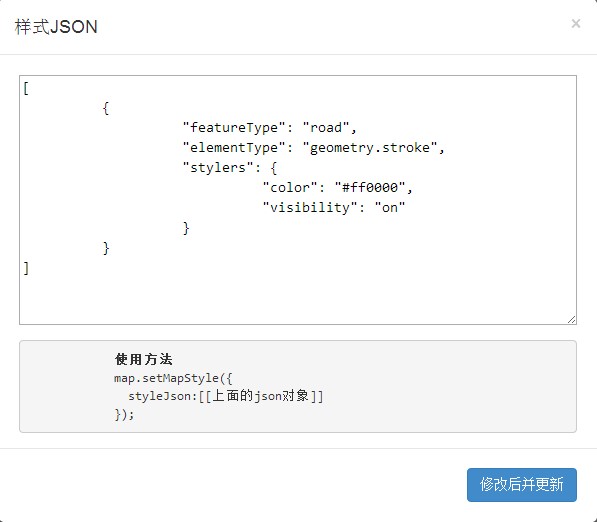
Task: Click the textarea resize handle corner
Action: pos(571,319)
